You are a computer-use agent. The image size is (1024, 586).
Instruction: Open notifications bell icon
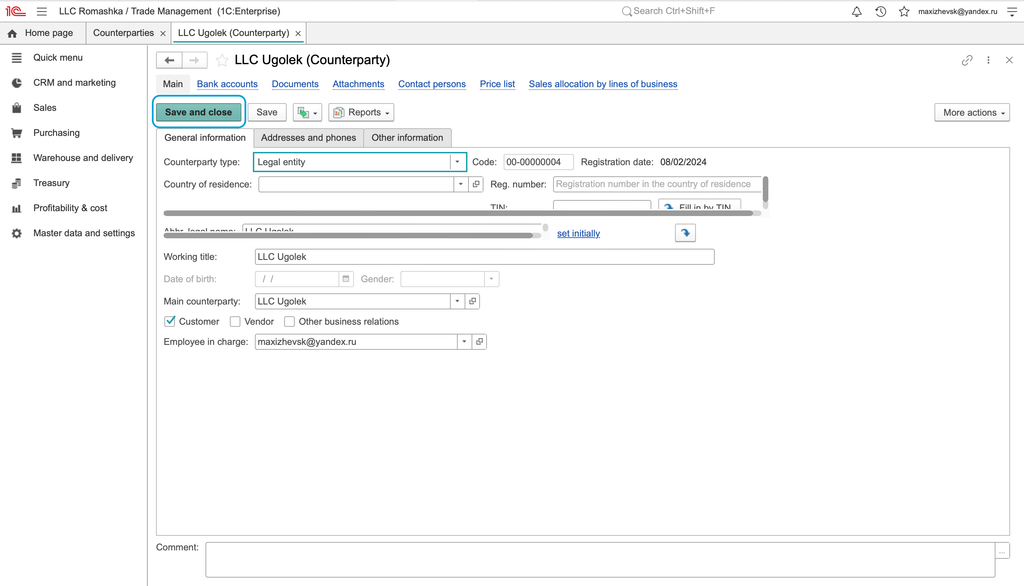pos(856,11)
